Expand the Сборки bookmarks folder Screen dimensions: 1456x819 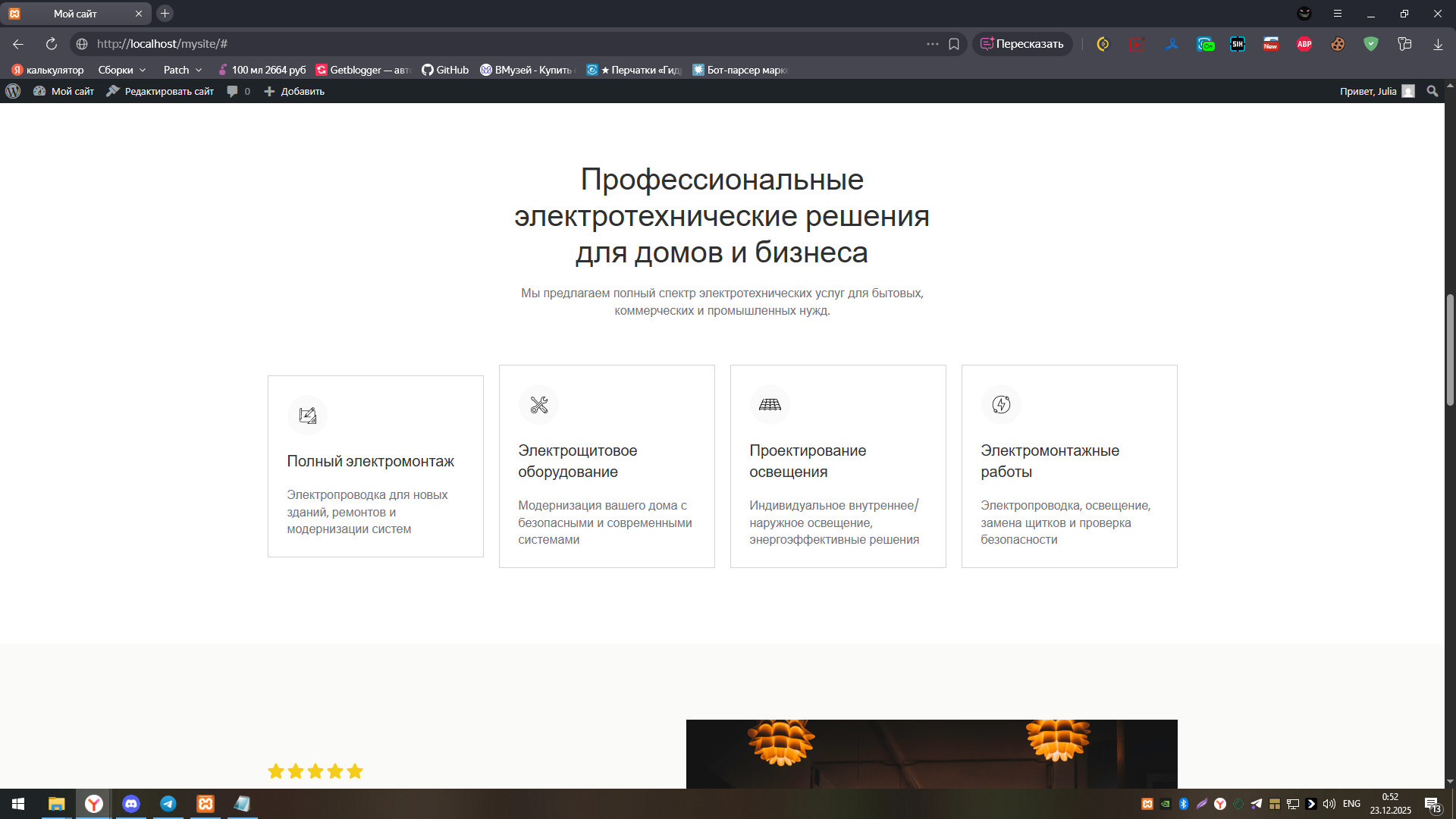point(122,70)
